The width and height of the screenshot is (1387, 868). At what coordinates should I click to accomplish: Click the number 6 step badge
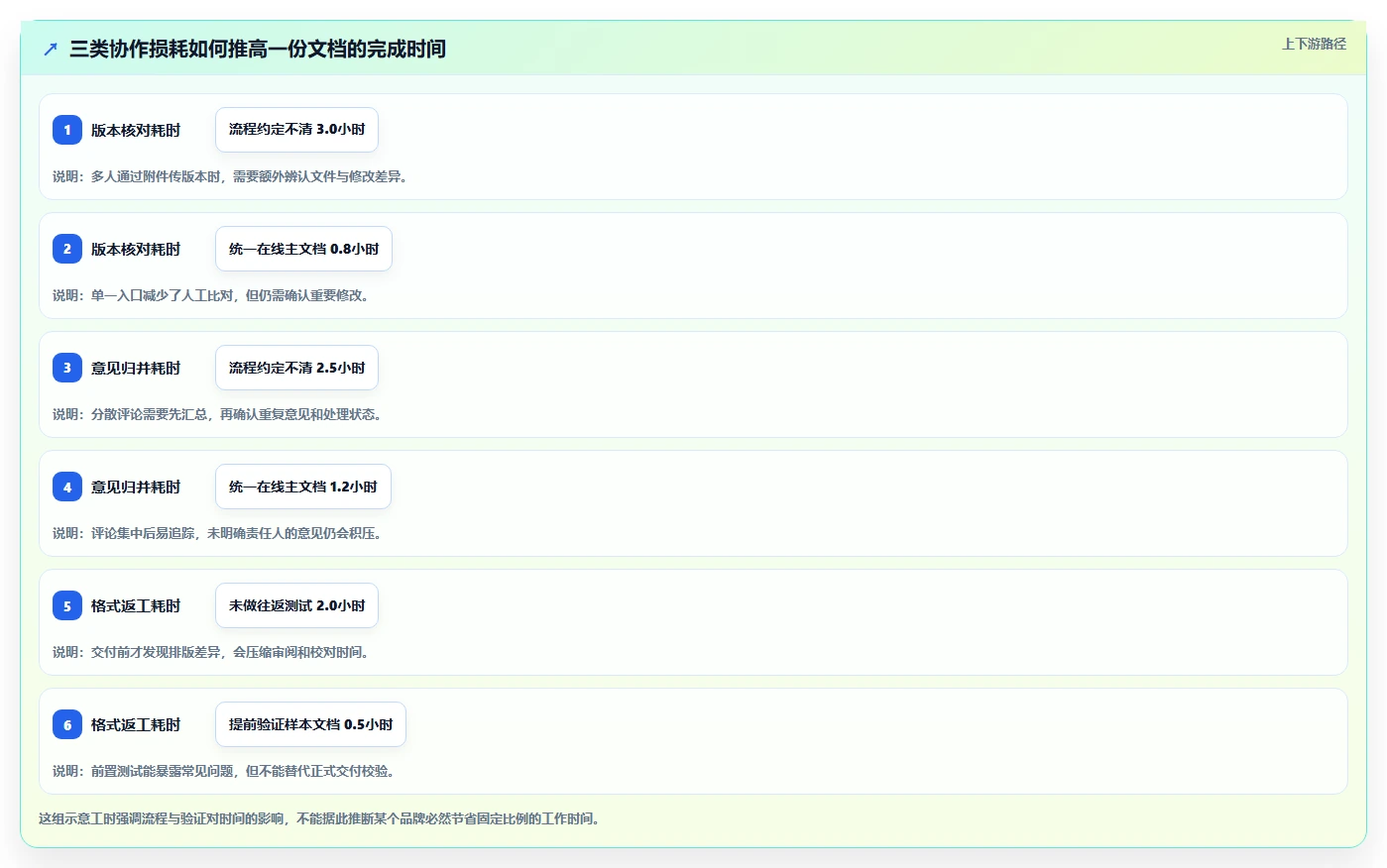67,724
